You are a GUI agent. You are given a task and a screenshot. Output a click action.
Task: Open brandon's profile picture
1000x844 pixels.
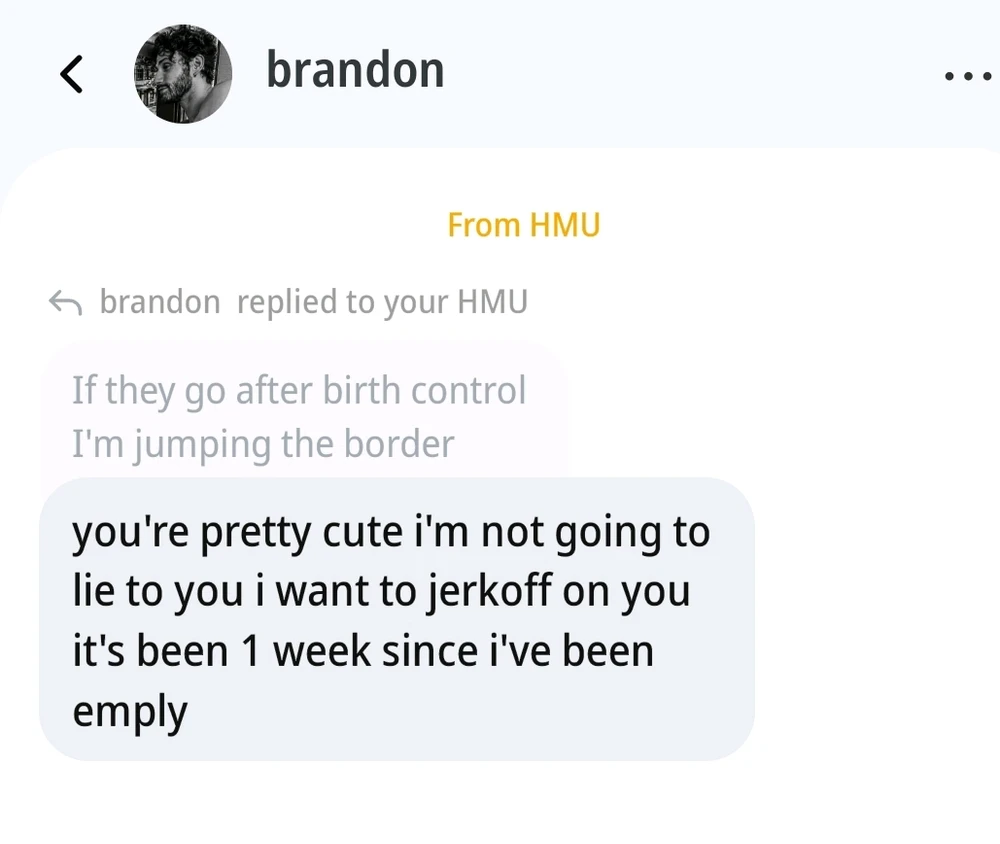pos(183,74)
